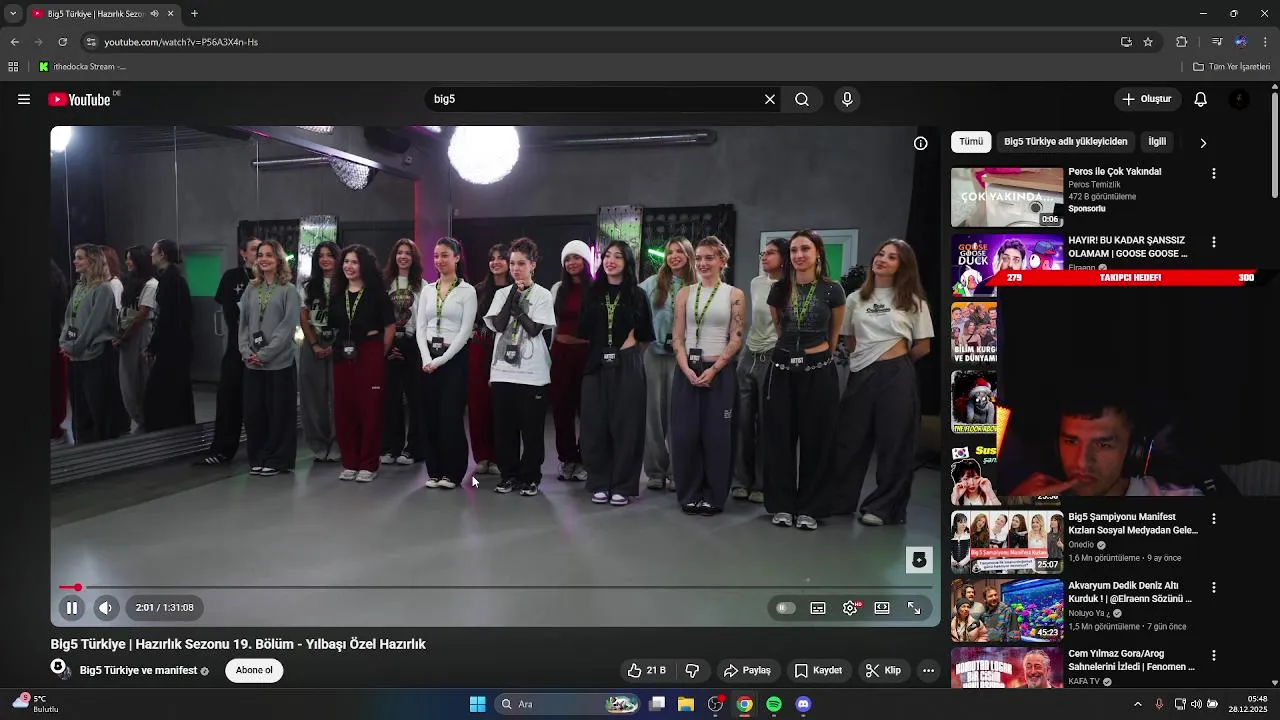
Task: Mute tab via speaker icon on tab
Action: (x=154, y=14)
